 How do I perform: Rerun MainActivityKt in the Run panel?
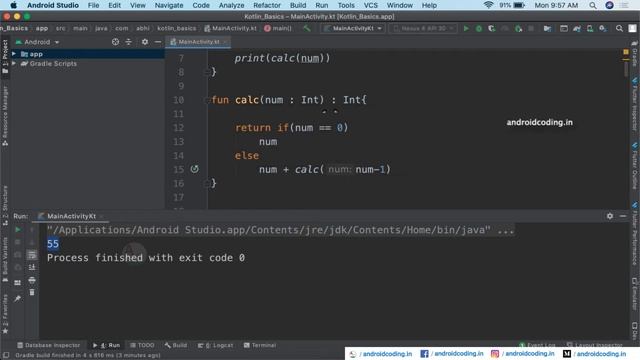18,230
